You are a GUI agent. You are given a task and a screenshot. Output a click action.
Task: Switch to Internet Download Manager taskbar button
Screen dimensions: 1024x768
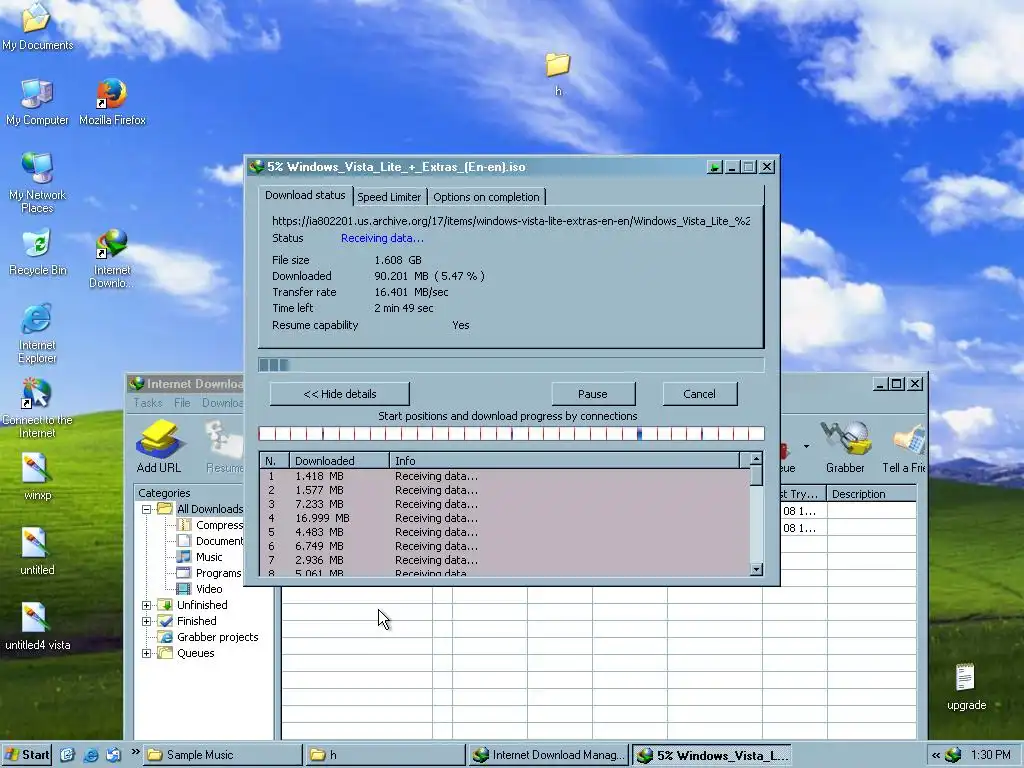[x=549, y=755]
